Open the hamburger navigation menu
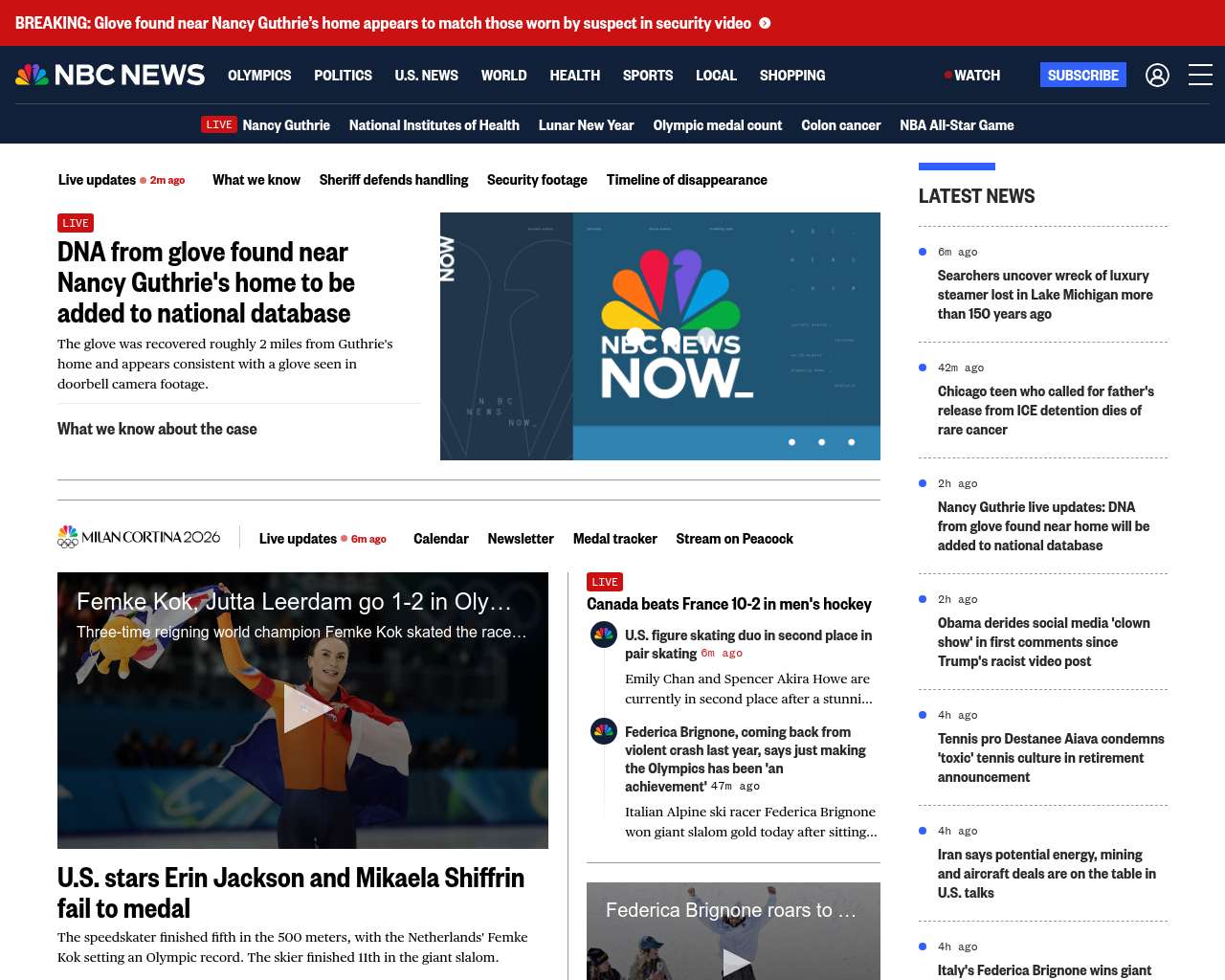The image size is (1225, 980). (1200, 75)
